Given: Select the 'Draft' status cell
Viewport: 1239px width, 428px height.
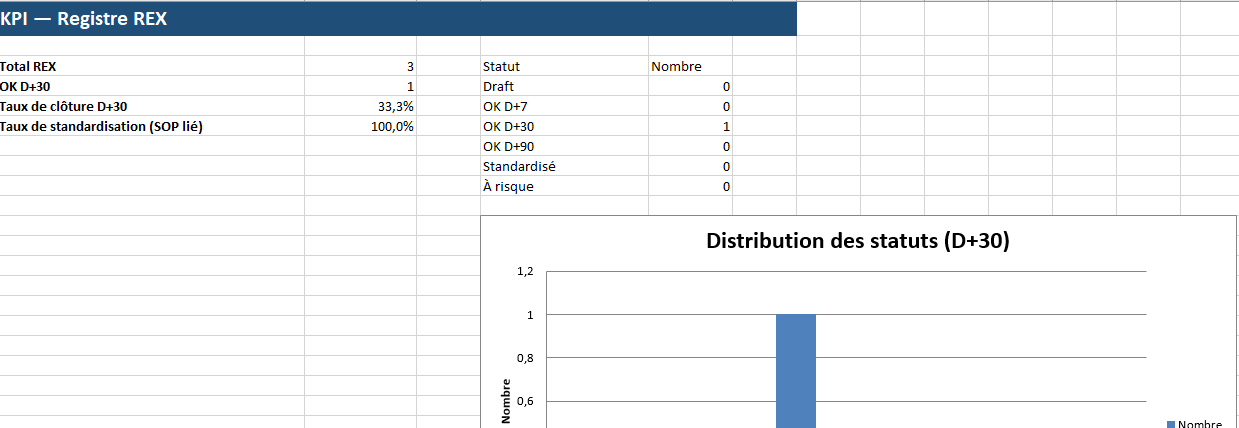Looking at the screenshot, I should pyautogui.click(x=499, y=87).
